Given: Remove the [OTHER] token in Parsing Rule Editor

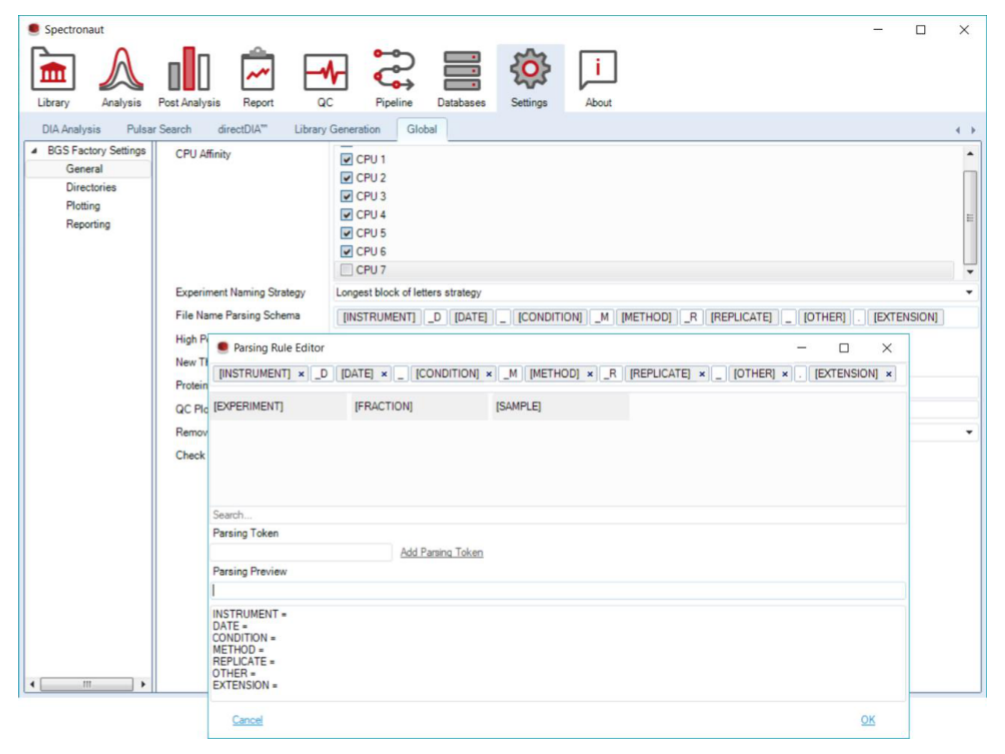Looking at the screenshot, I should click(785, 374).
